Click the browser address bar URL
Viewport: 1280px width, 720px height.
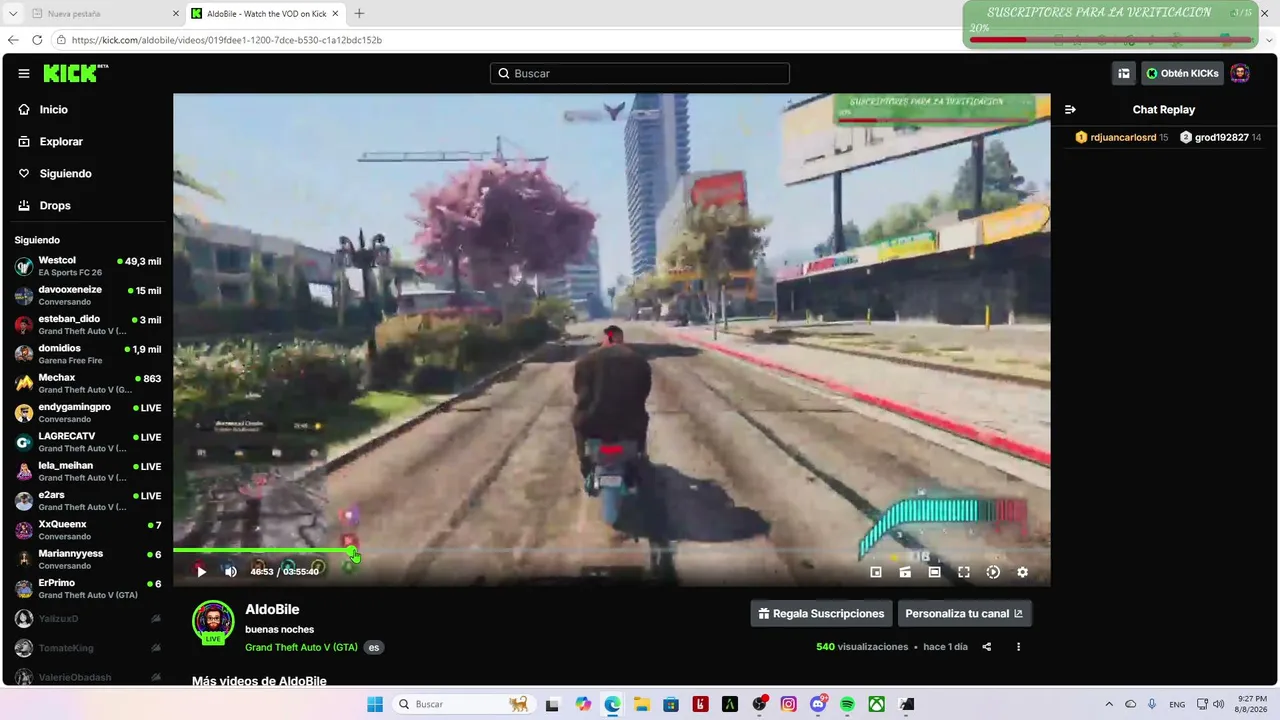227,40
